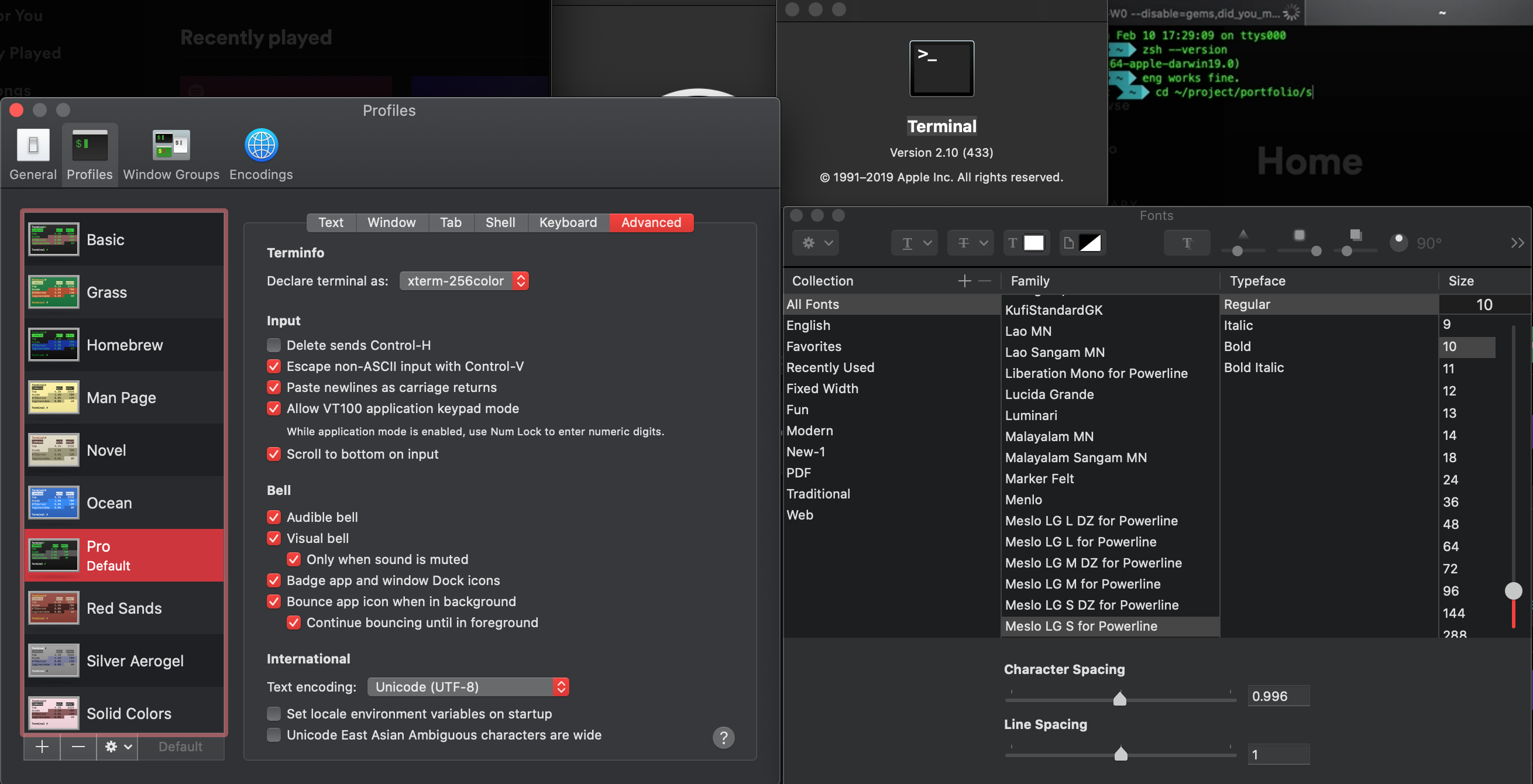Click the add profile plus button
The image size is (1533, 784).
[x=42, y=747]
